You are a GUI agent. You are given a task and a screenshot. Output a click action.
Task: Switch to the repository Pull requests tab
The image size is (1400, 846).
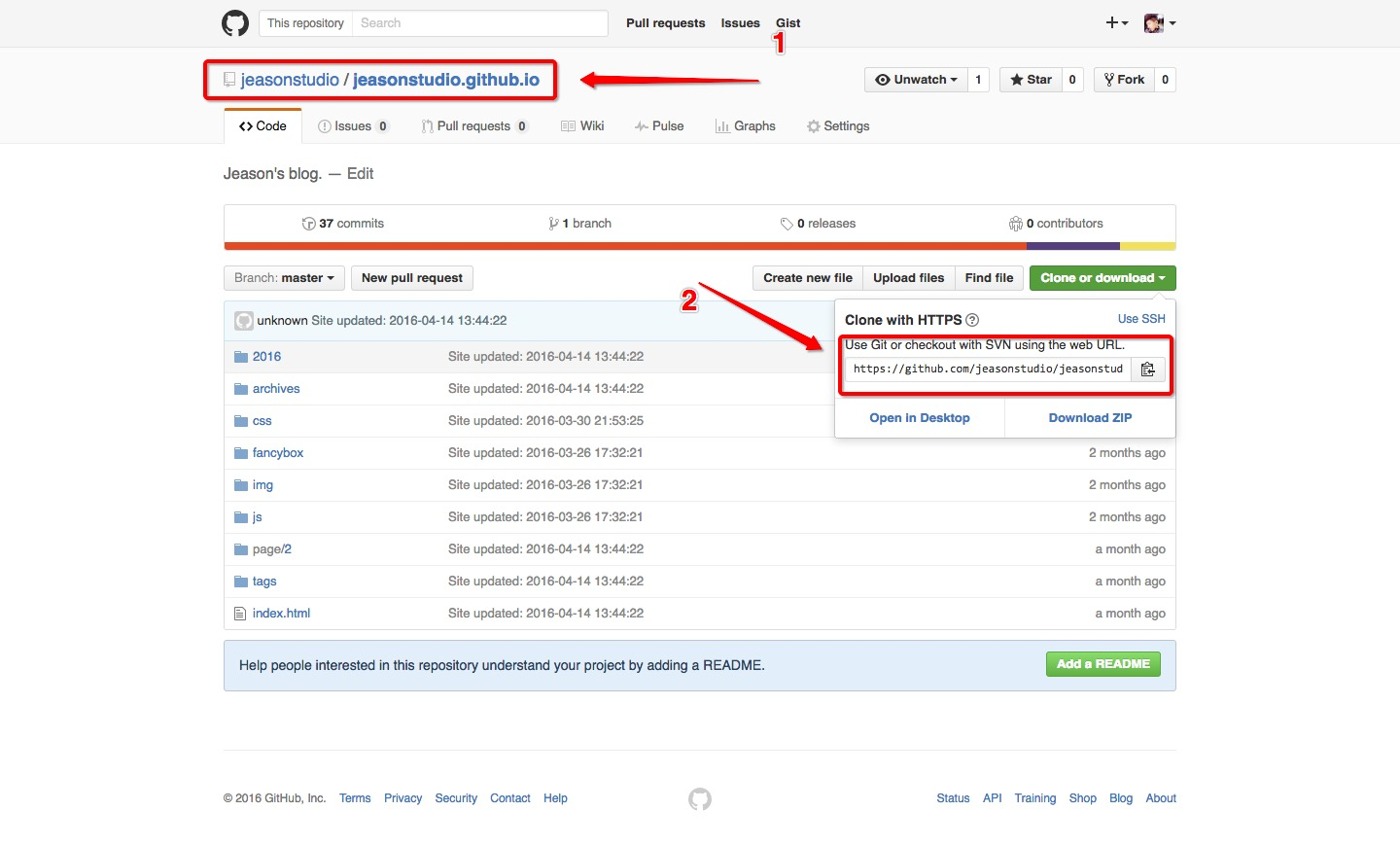coord(474,126)
